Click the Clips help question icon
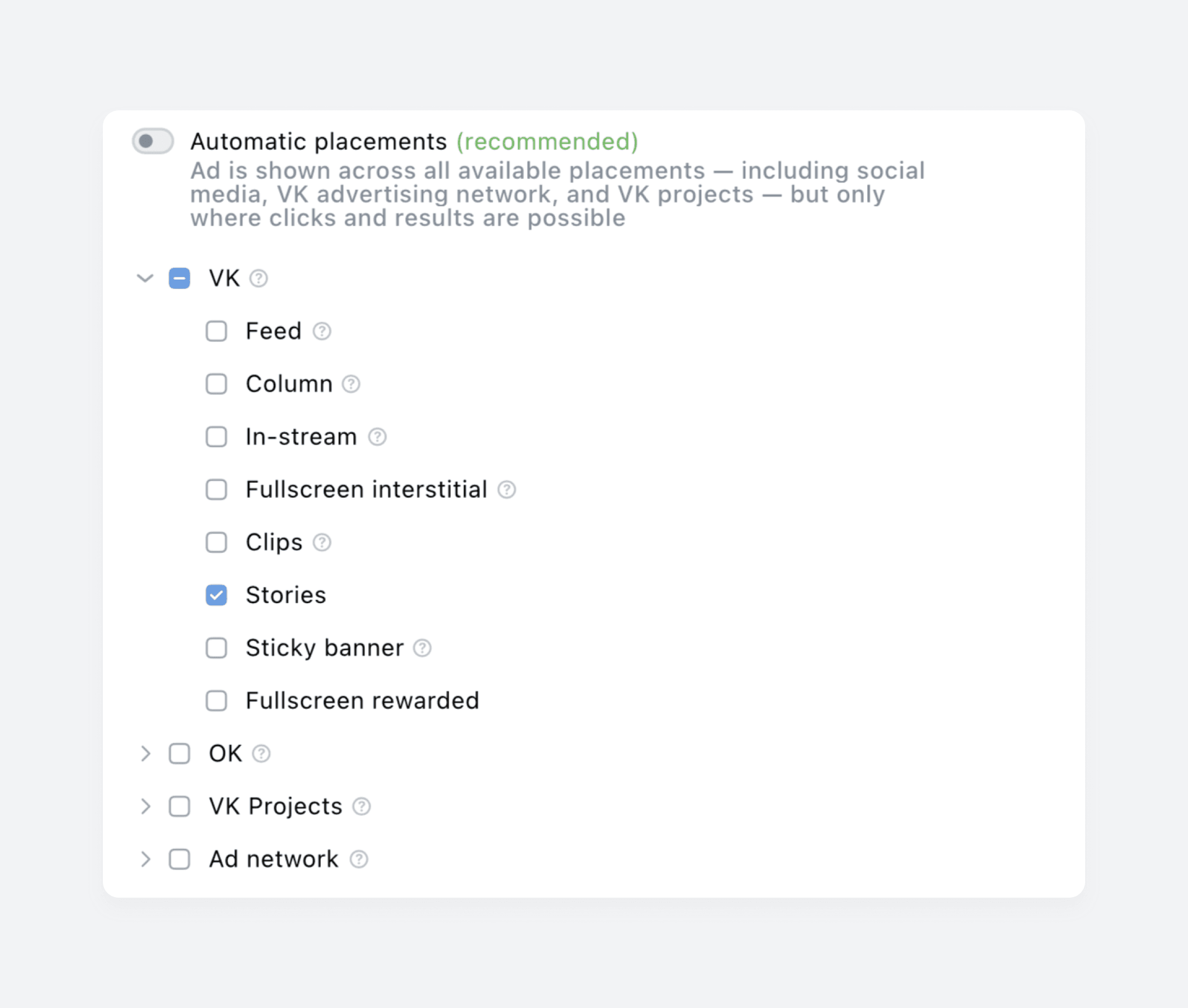 321,542
